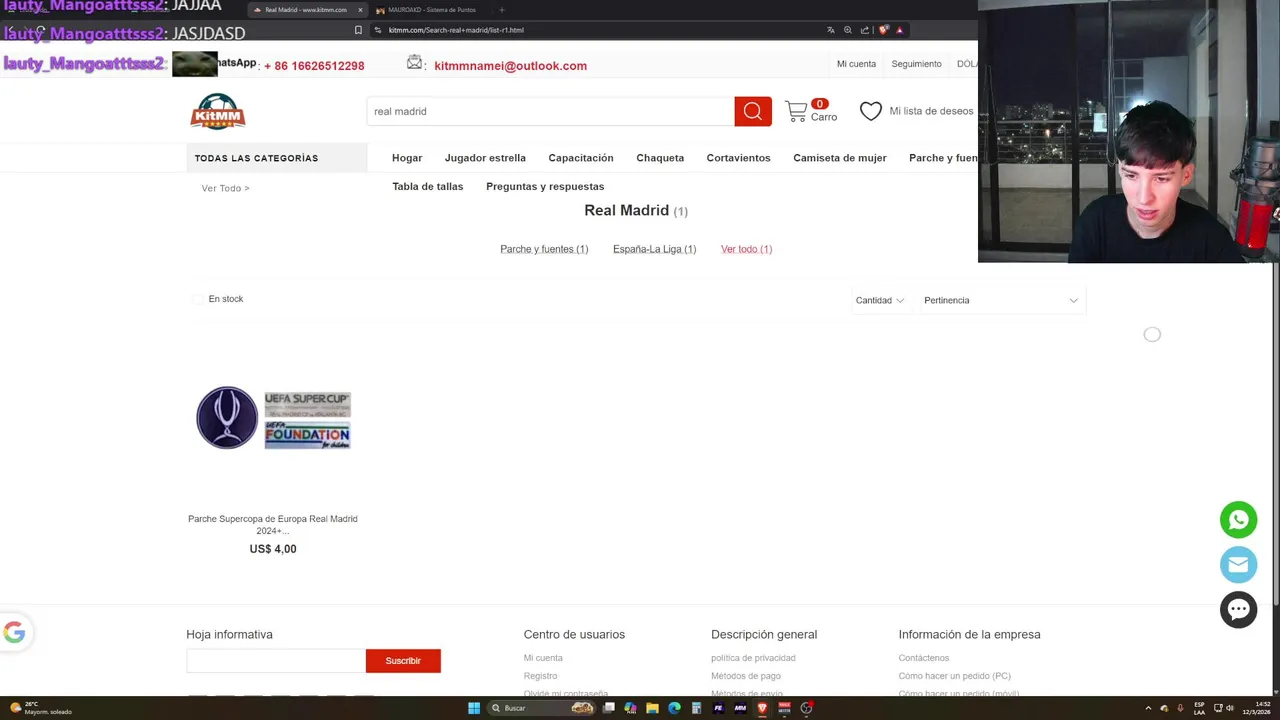The image size is (1280, 720).
Task: Open the Camiseta de mujer menu
Action: [x=840, y=158]
